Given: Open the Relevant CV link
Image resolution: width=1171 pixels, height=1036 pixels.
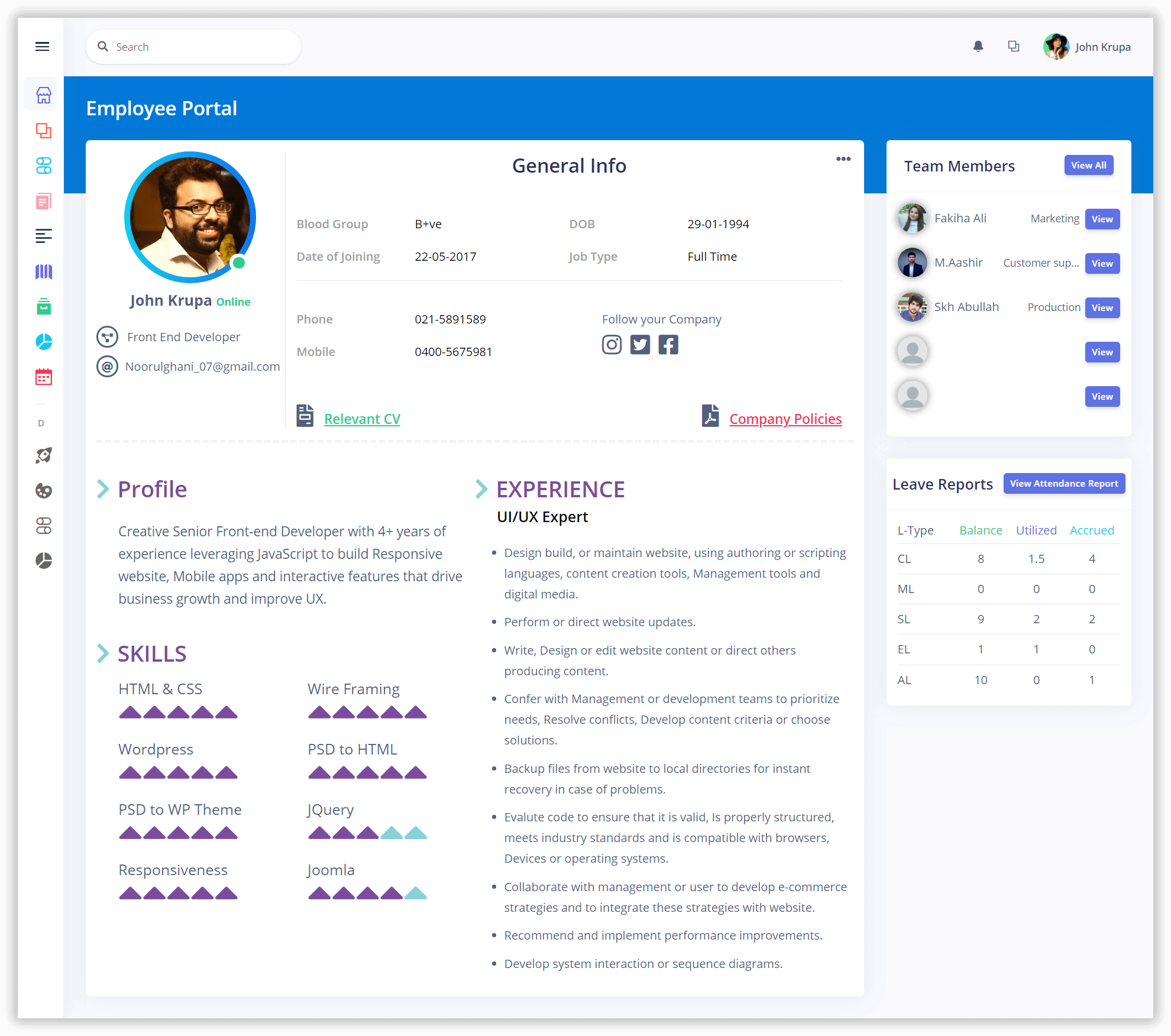Looking at the screenshot, I should pos(362,419).
